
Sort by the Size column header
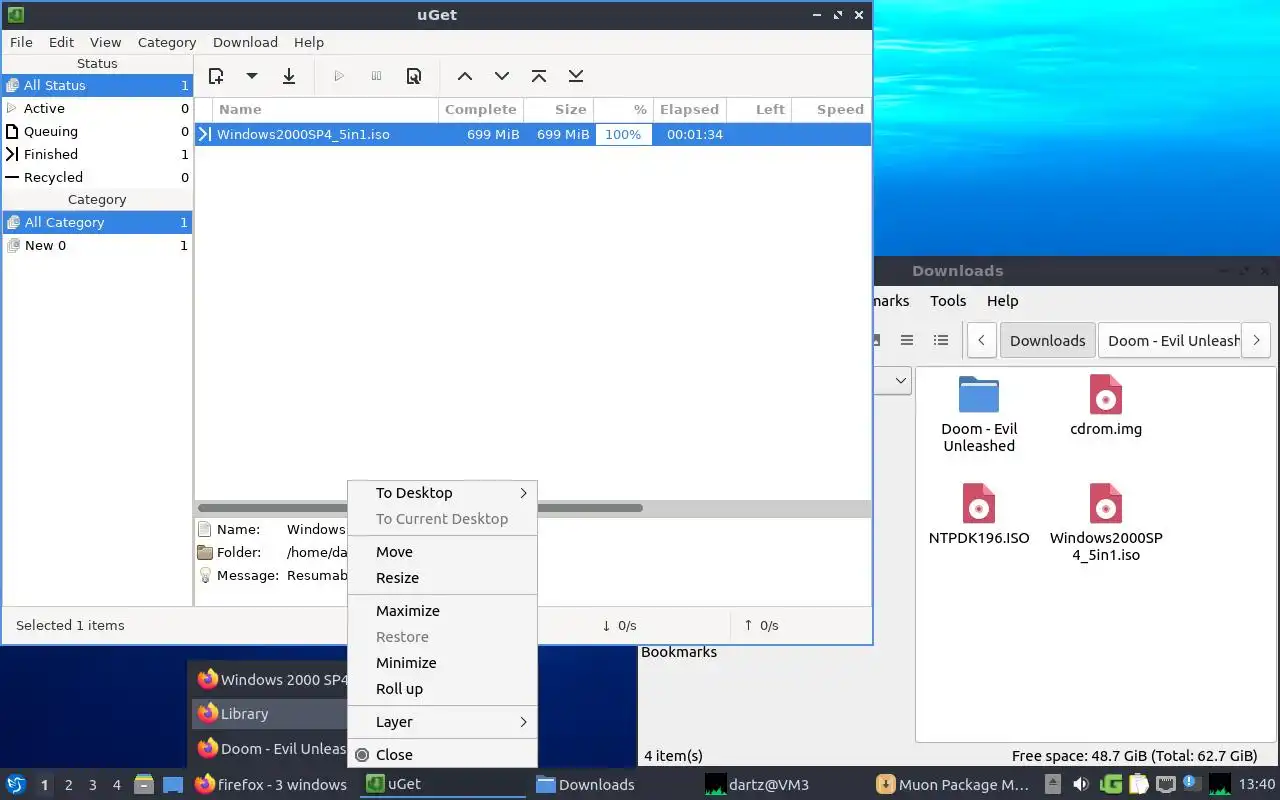pyautogui.click(x=559, y=109)
